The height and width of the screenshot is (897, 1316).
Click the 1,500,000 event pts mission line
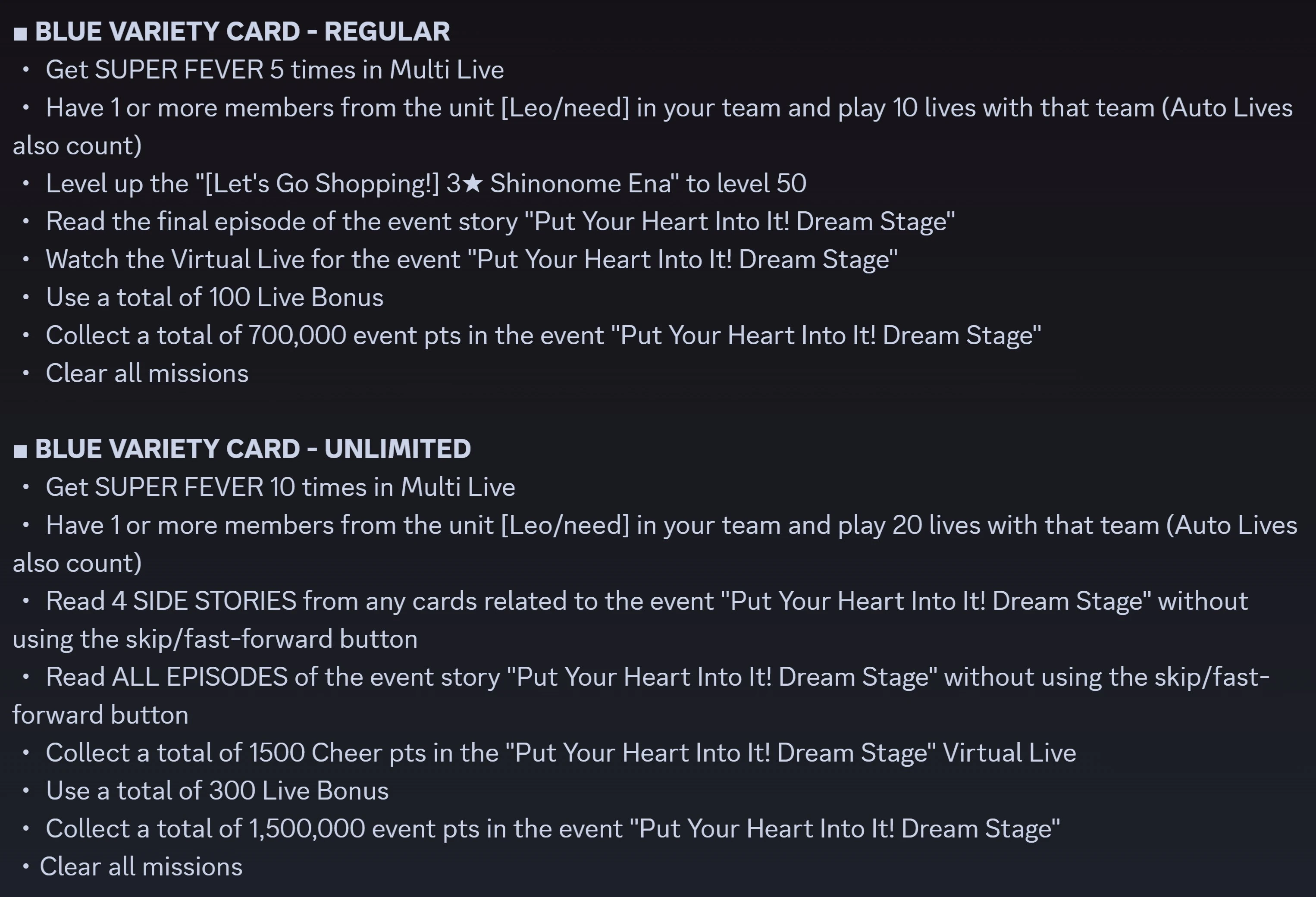[x=552, y=829]
